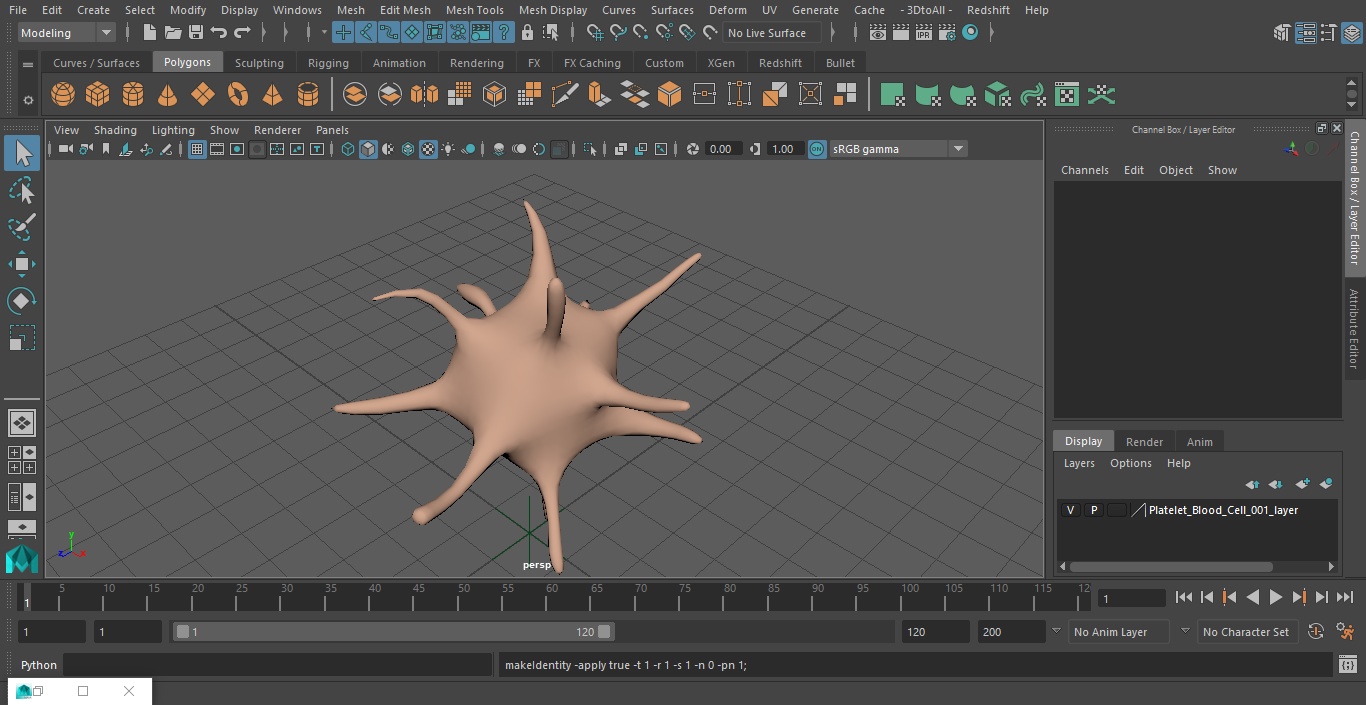This screenshot has height=705, width=1366.
Task: Open the Attribute Editor side tab
Action: click(x=1355, y=329)
